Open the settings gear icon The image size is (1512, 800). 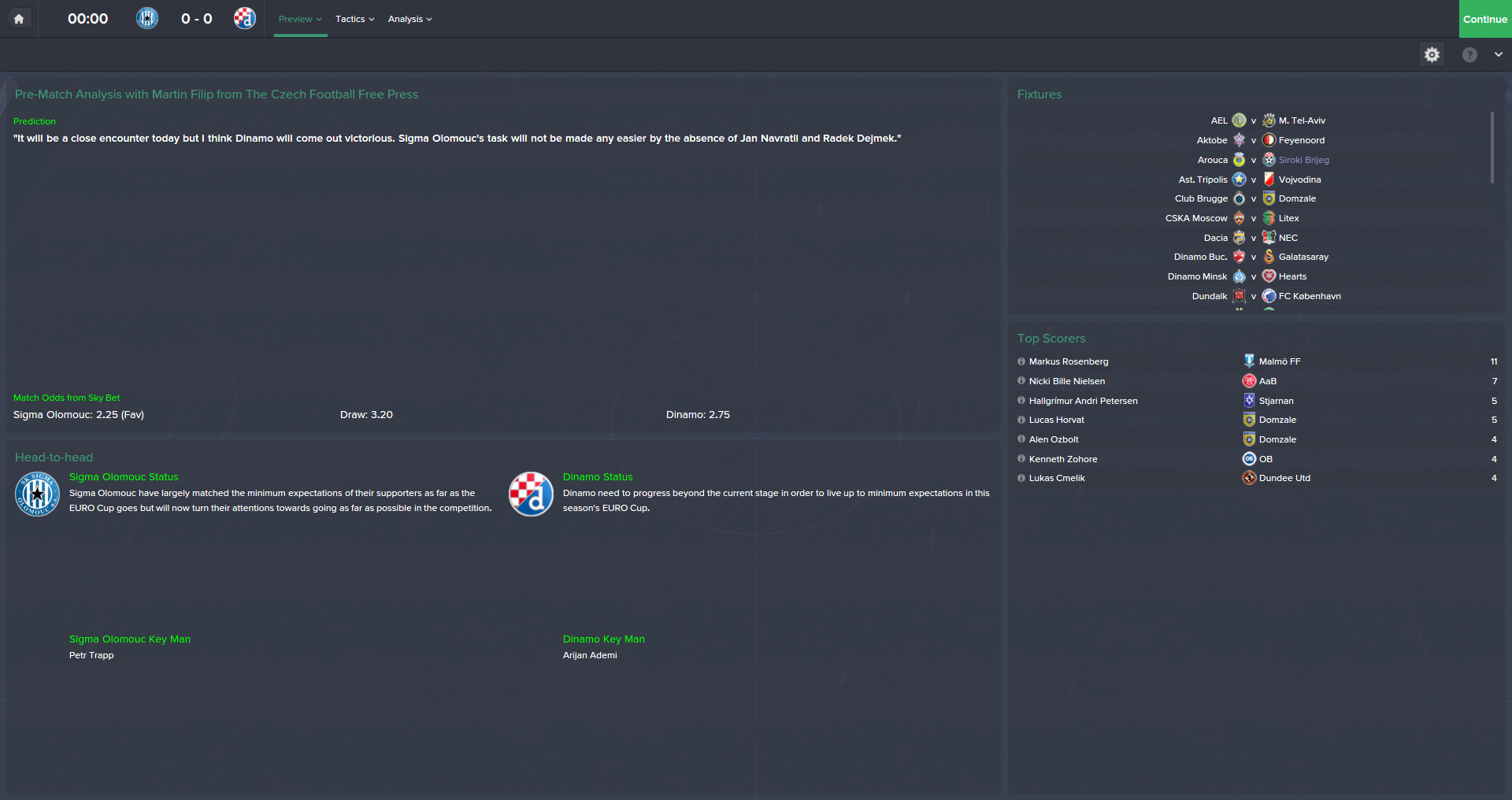pos(1432,54)
